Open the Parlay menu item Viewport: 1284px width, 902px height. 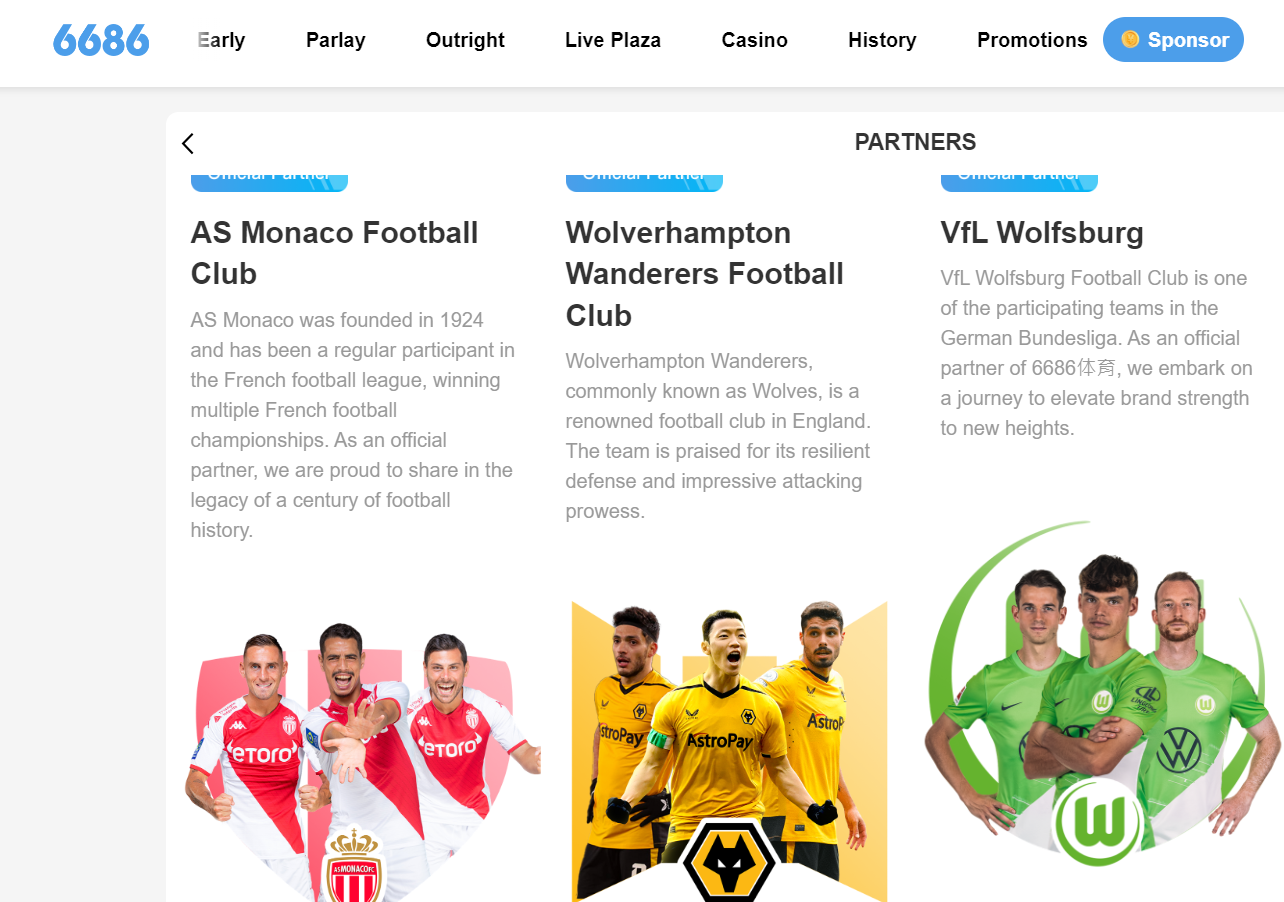click(336, 40)
